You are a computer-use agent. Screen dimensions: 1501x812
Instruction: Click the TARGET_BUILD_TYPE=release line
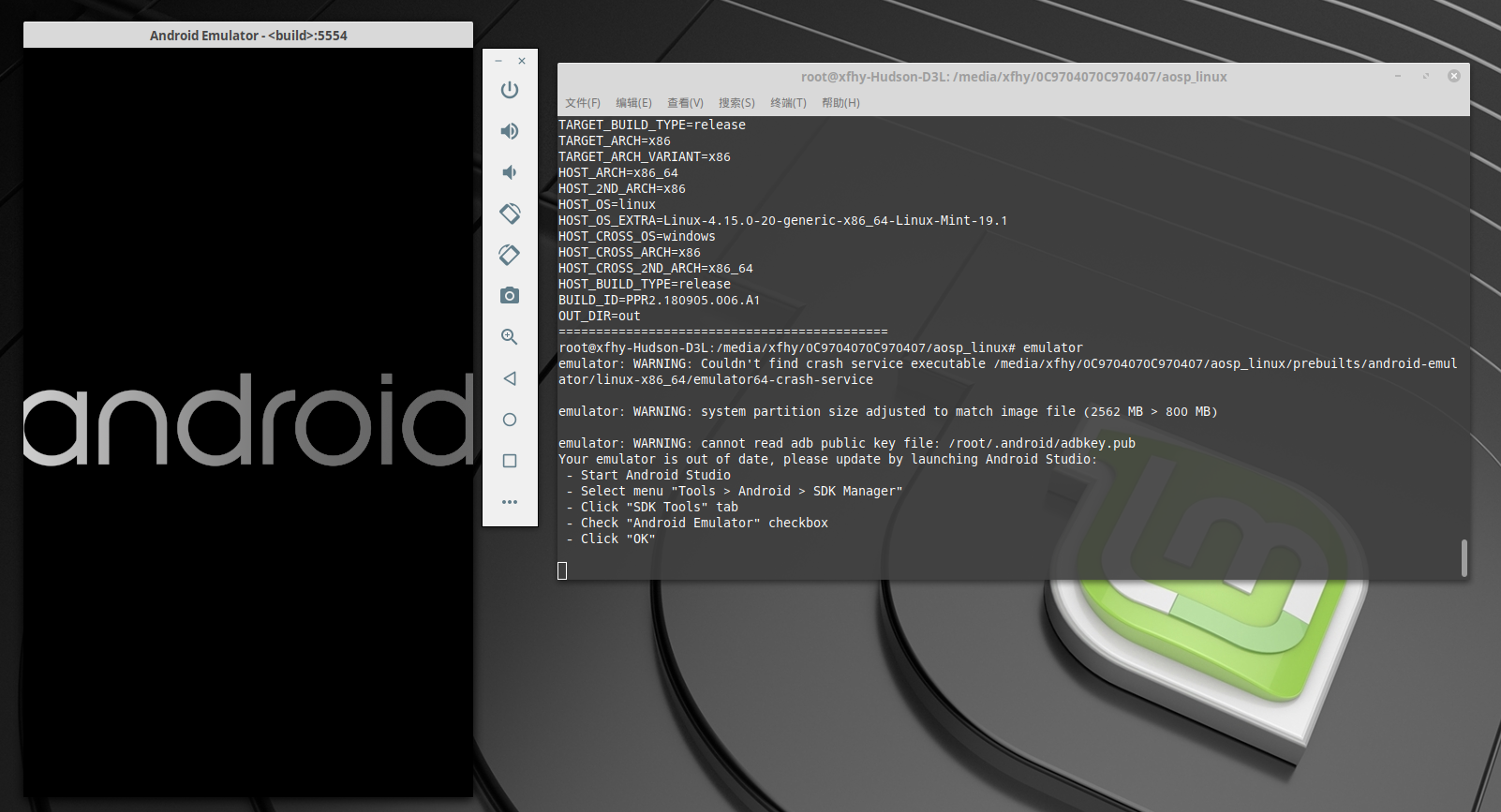click(x=652, y=125)
